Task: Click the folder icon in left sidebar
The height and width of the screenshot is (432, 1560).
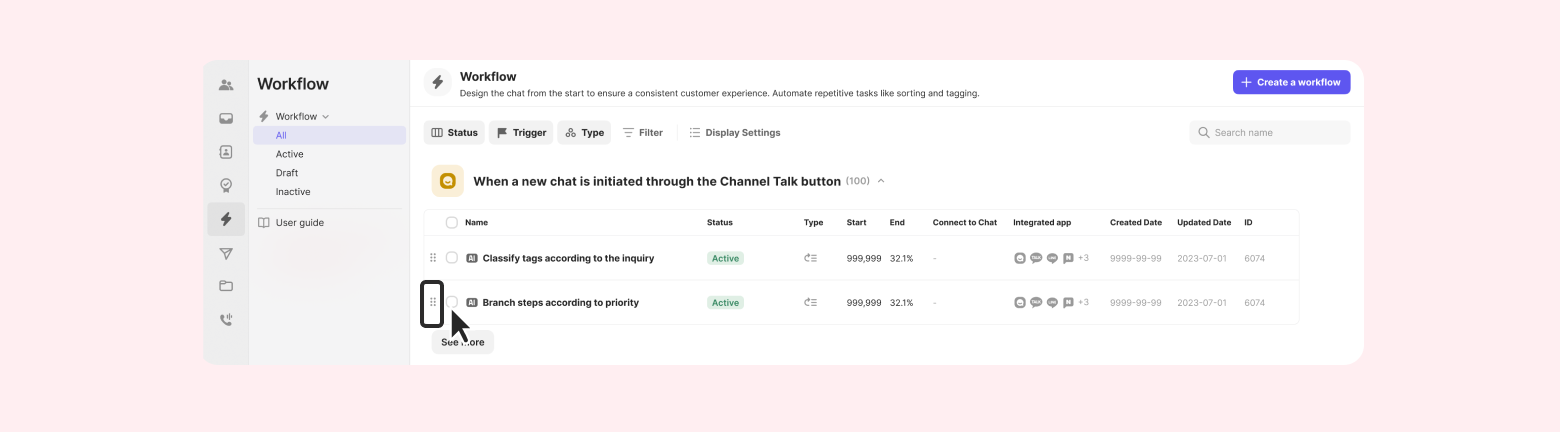Action: coord(226,286)
